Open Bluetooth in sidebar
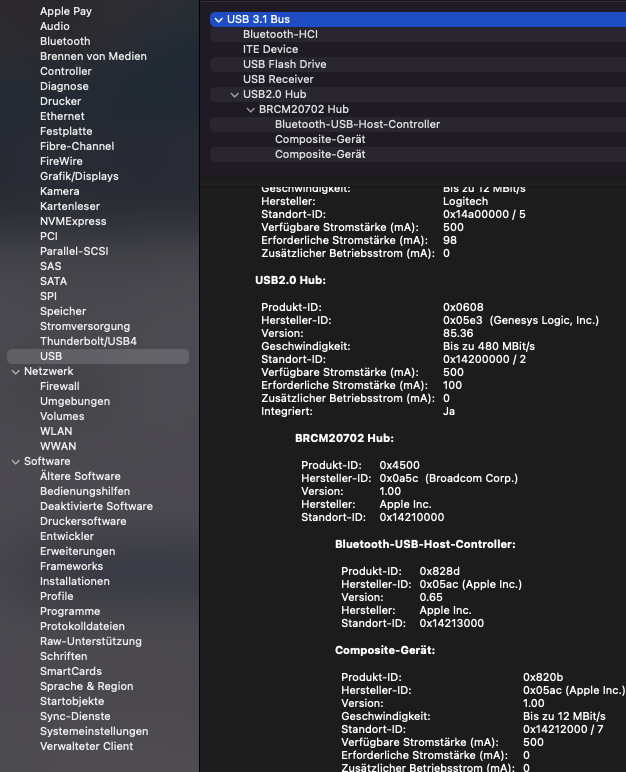626x772 pixels. [x=65, y=41]
